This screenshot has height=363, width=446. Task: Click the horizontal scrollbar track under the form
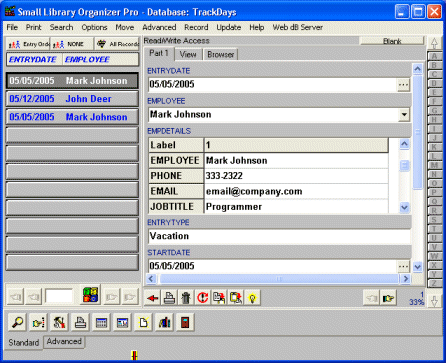[x=279, y=278]
